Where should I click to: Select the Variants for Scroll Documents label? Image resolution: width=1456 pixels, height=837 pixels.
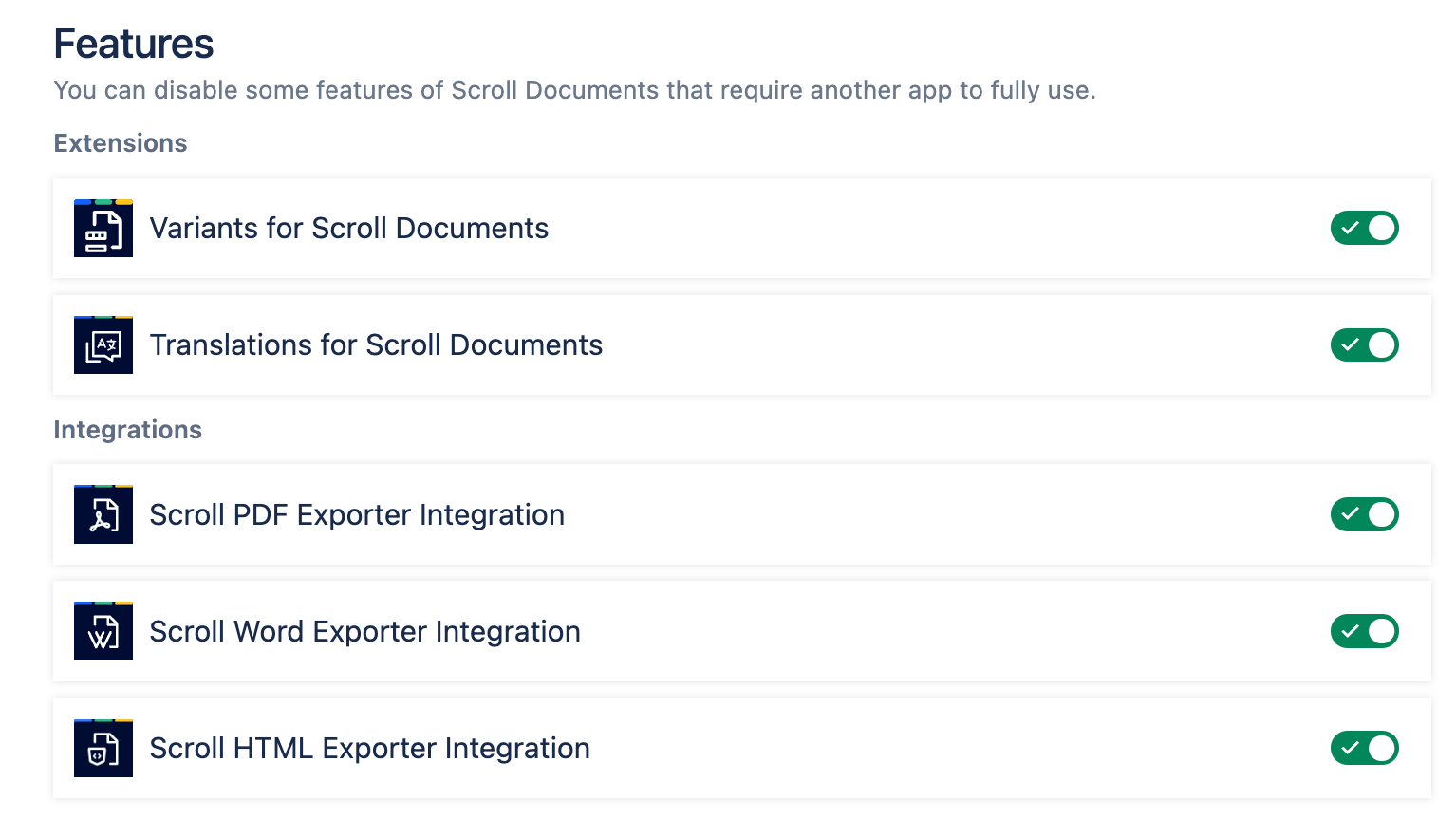coord(349,228)
